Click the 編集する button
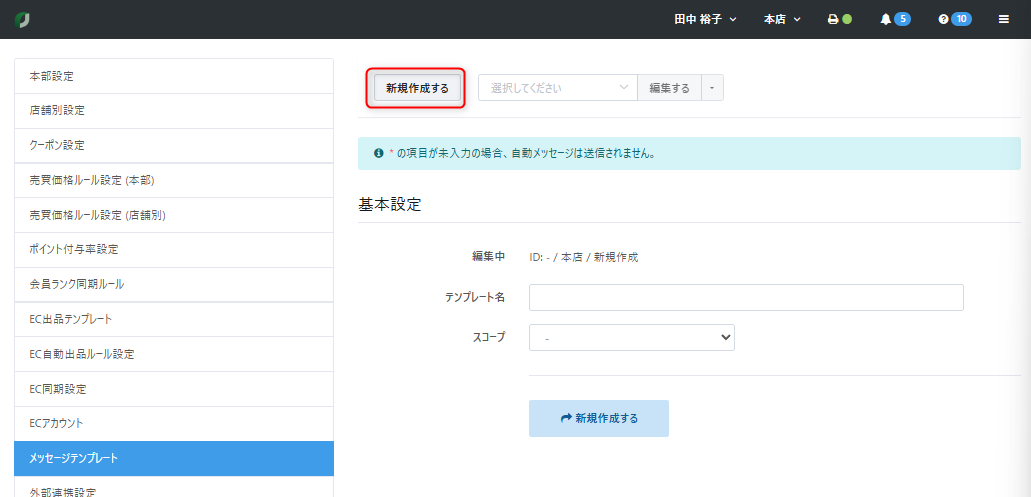This screenshot has width=1031, height=497. coord(669,88)
